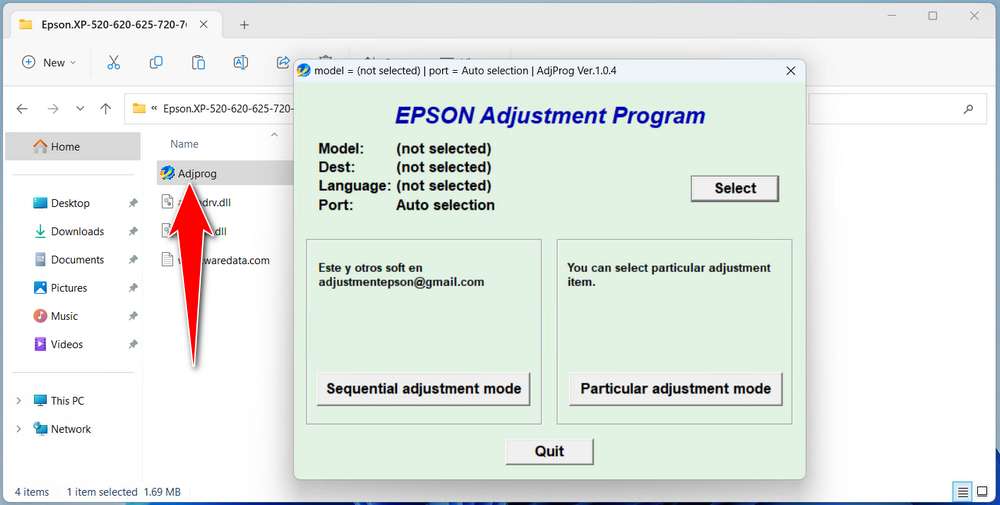Switch to the Epson.XP-520 folder tab
The image size is (1000, 505).
(x=114, y=24)
